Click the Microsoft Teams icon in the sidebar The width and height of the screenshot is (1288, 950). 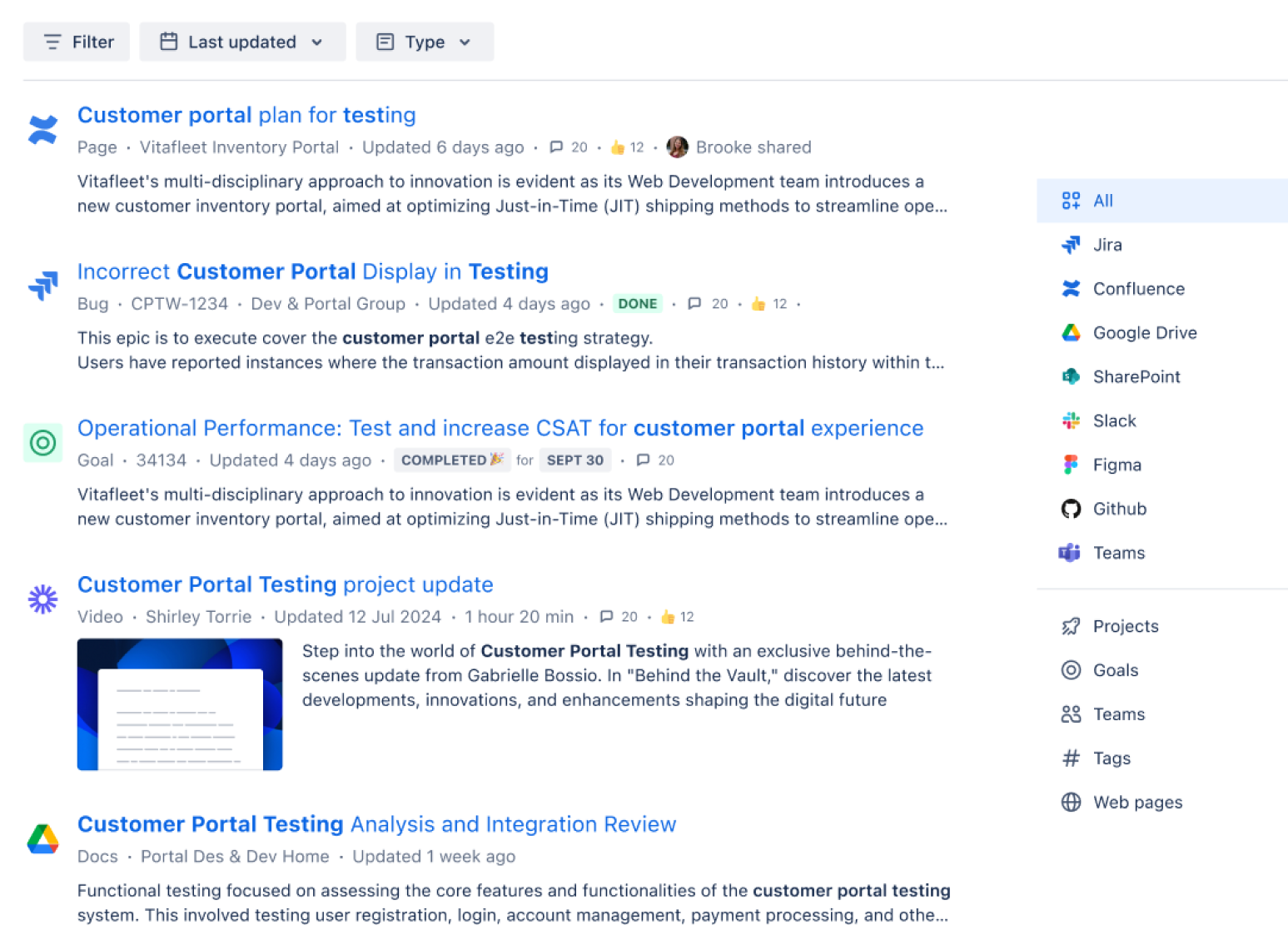(x=1071, y=553)
